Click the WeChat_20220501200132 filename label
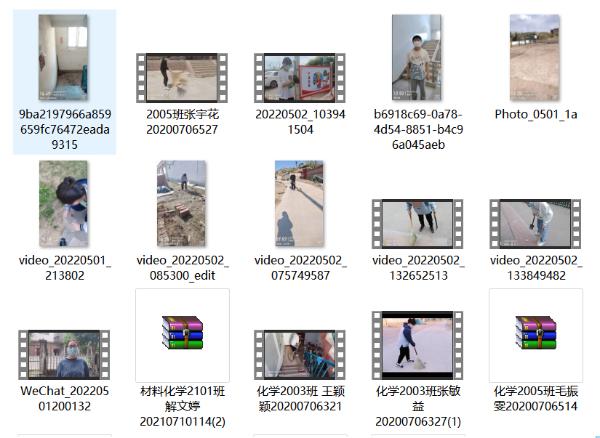The image size is (600, 438). [x=63, y=398]
